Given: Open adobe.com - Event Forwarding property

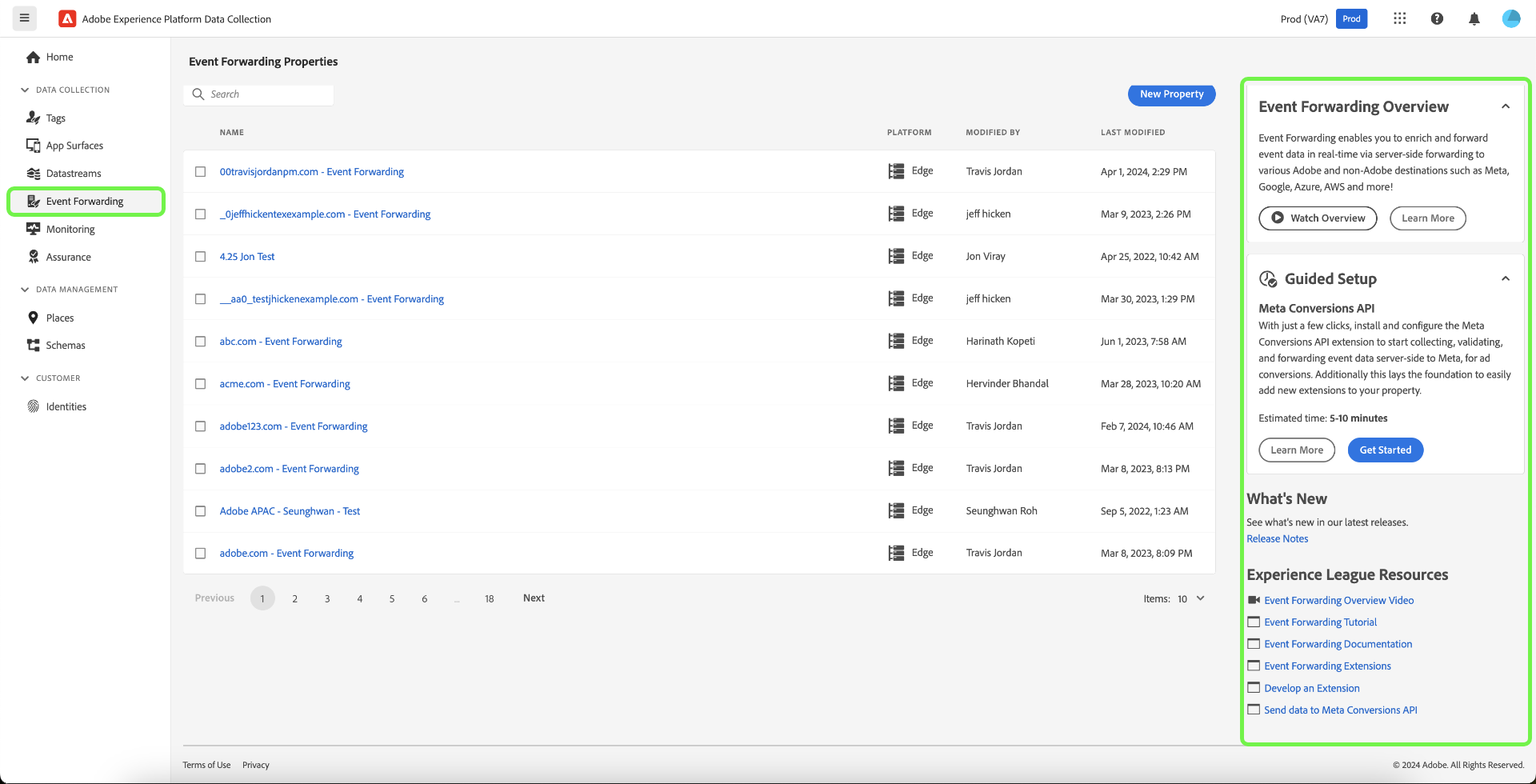Looking at the screenshot, I should (x=286, y=554).
